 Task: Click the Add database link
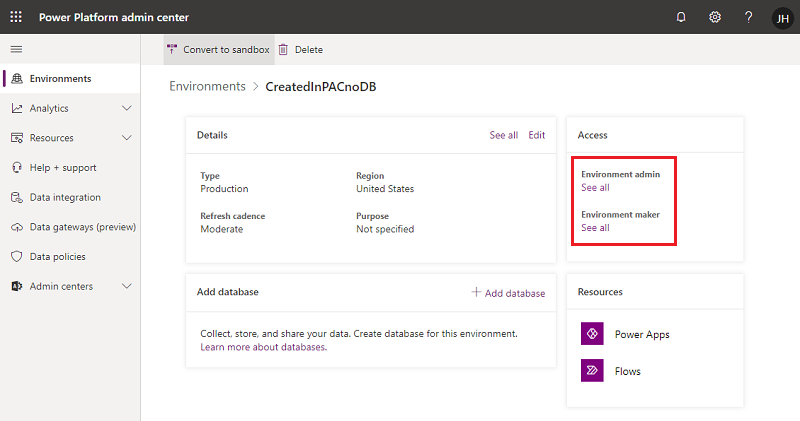508,293
